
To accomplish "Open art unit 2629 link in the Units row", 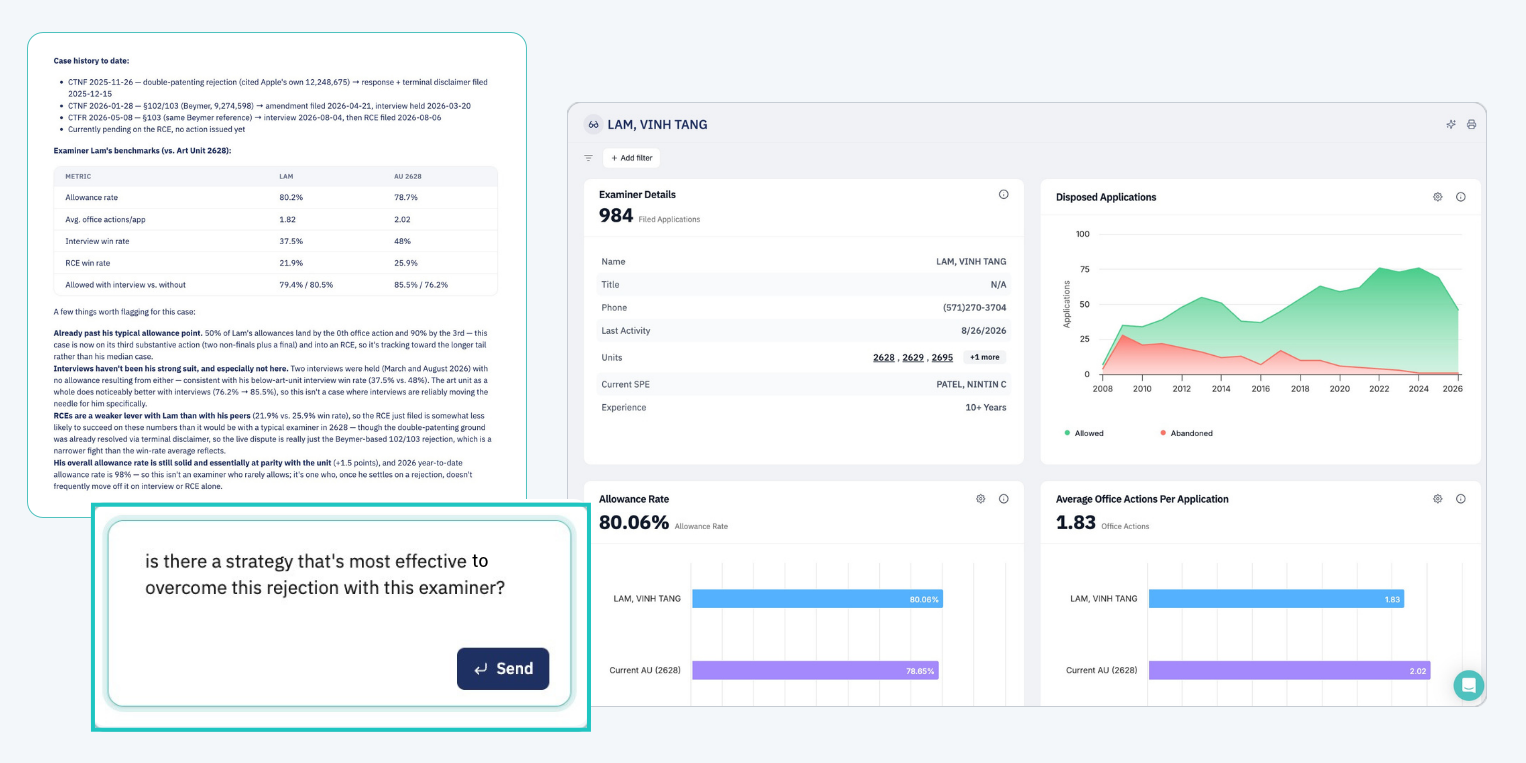I will [x=913, y=357].
